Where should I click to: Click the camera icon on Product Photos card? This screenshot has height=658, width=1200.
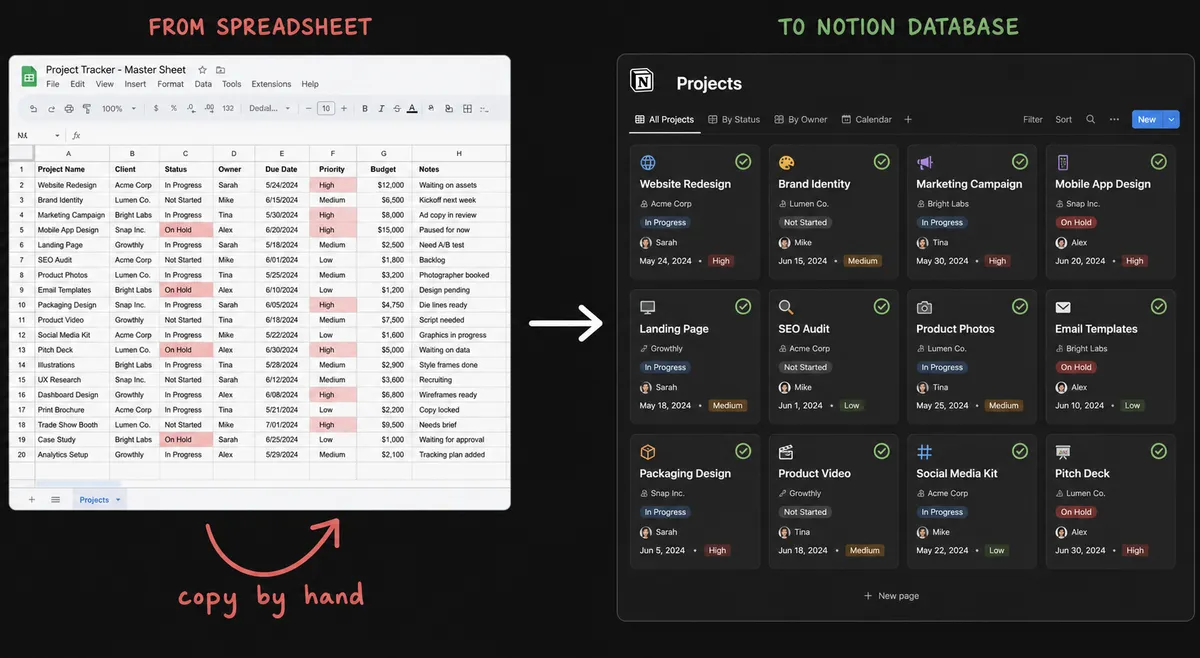click(925, 307)
